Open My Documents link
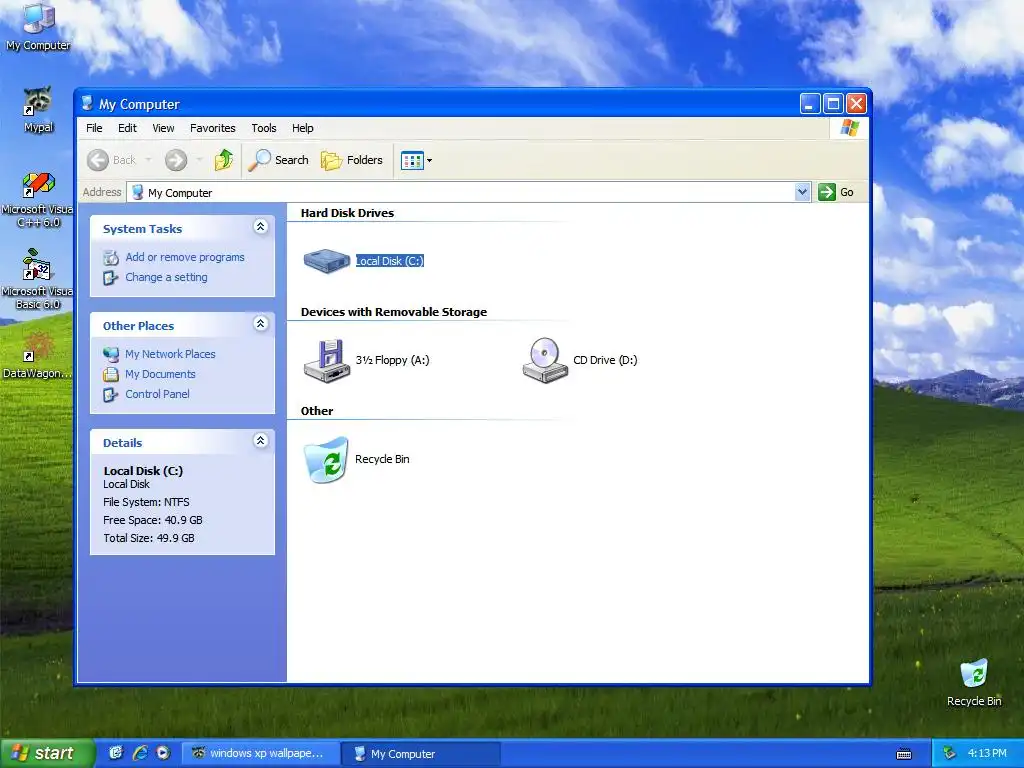The width and height of the screenshot is (1024, 768). [x=160, y=374]
